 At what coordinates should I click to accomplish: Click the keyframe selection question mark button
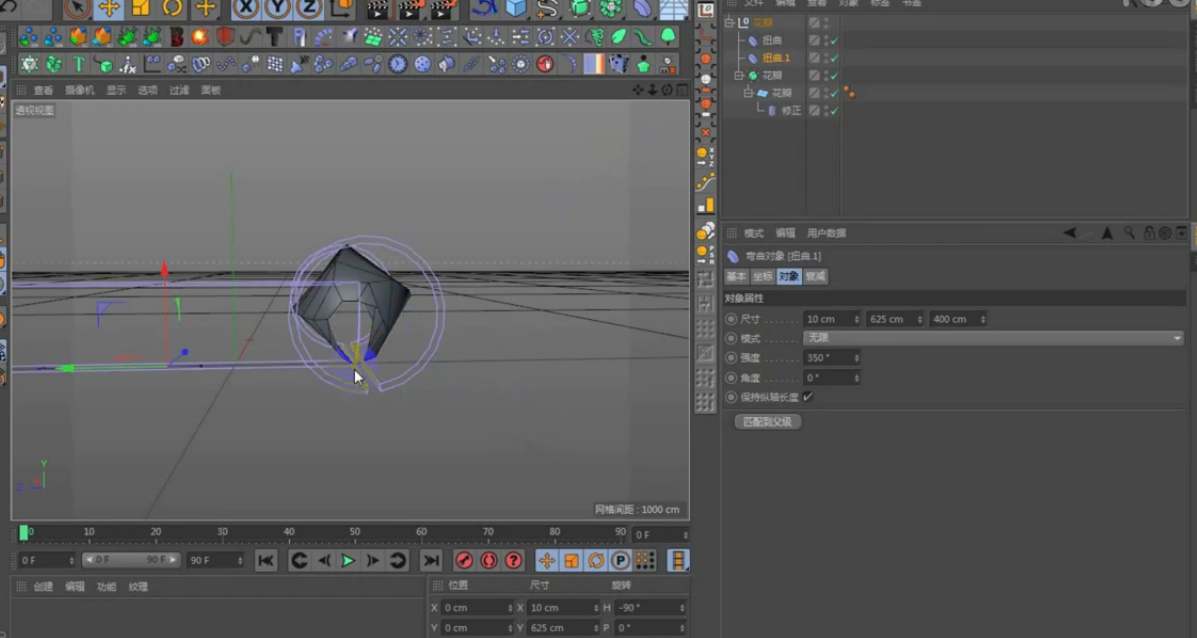click(x=514, y=561)
